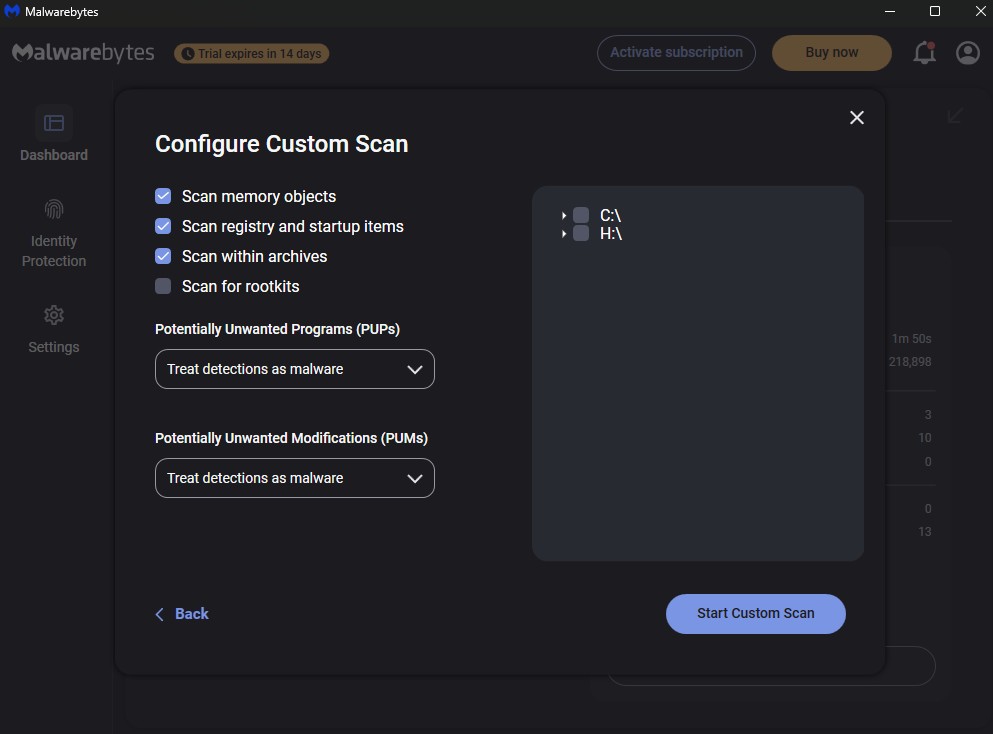993x734 pixels.
Task: Click the Buy now button
Action: pos(832,53)
